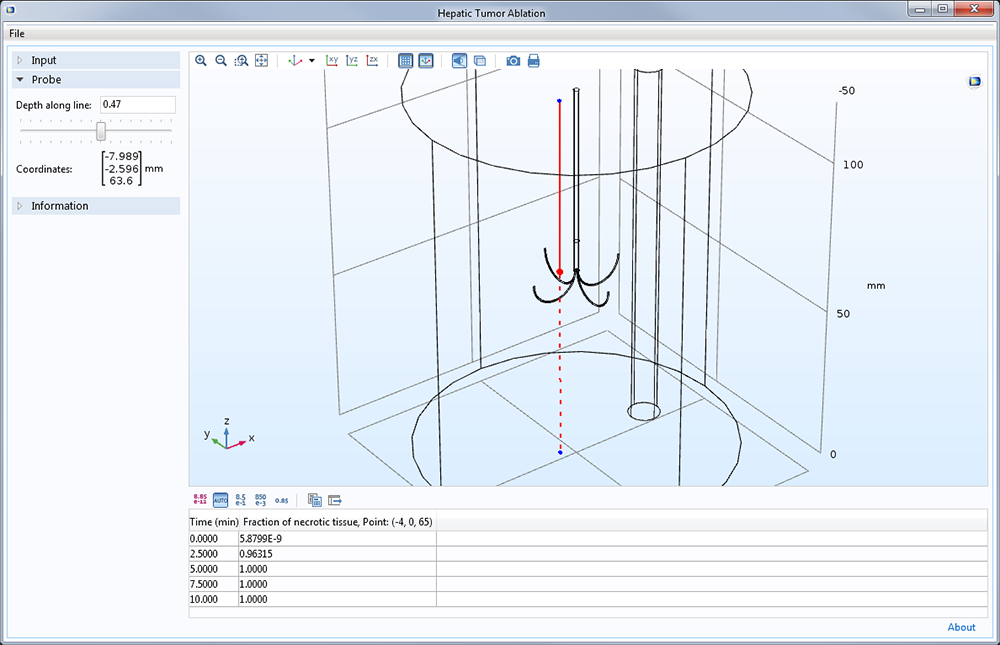The height and width of the screenshot is (645, 1000).
Task: Click the Zoom Extents icon
Action: click(261, 61)
